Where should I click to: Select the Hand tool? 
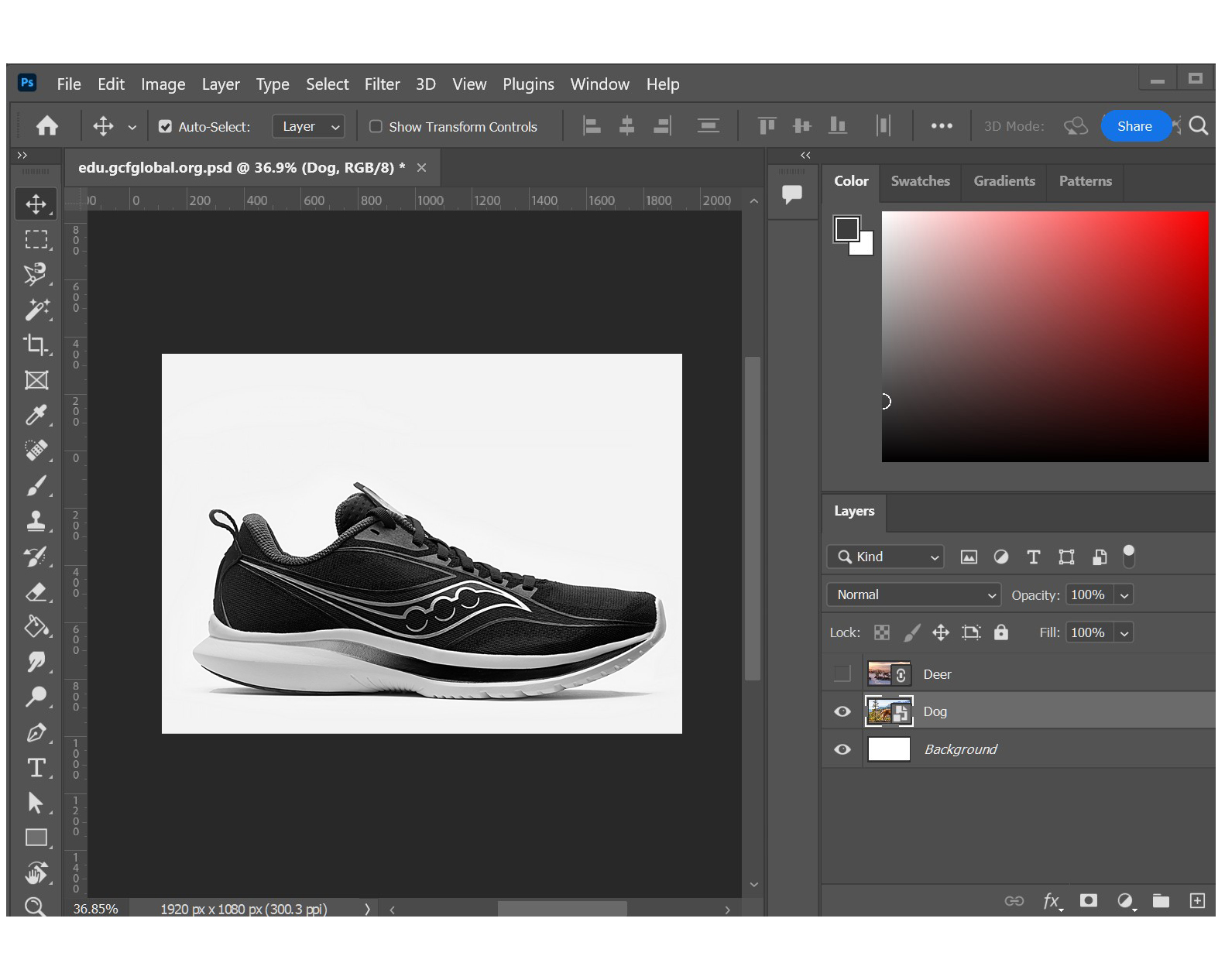point(36,873)
